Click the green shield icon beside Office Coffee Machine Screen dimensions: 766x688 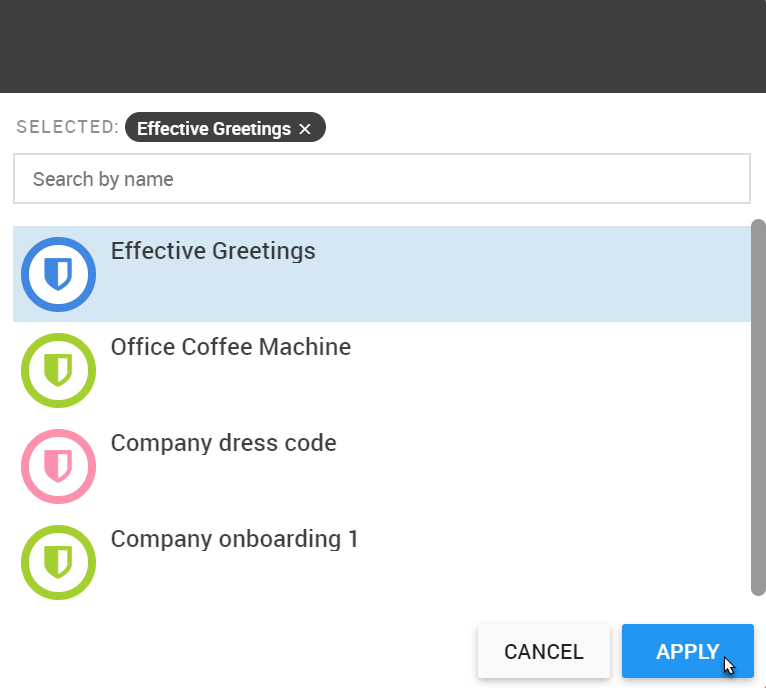pos(58,370)
